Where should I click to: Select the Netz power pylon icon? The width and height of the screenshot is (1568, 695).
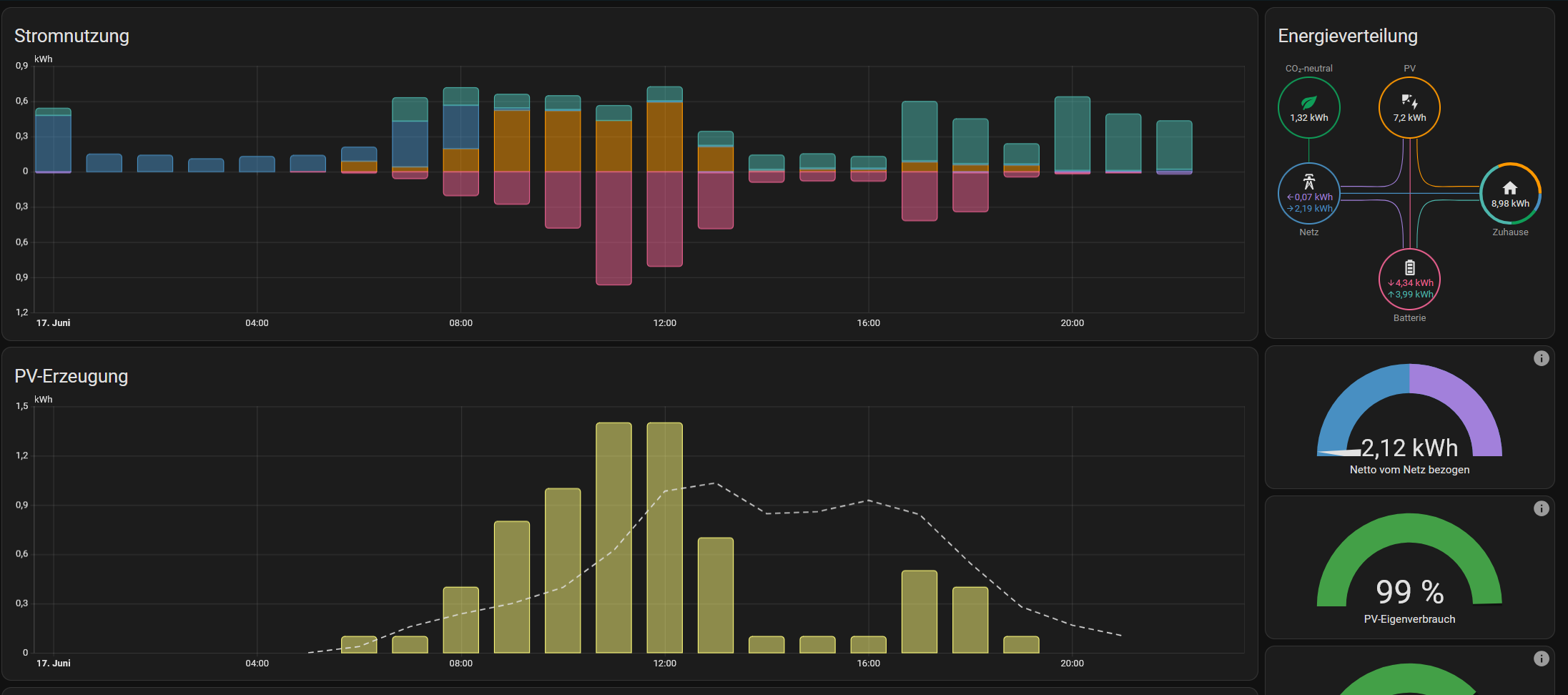[1308, 180]
